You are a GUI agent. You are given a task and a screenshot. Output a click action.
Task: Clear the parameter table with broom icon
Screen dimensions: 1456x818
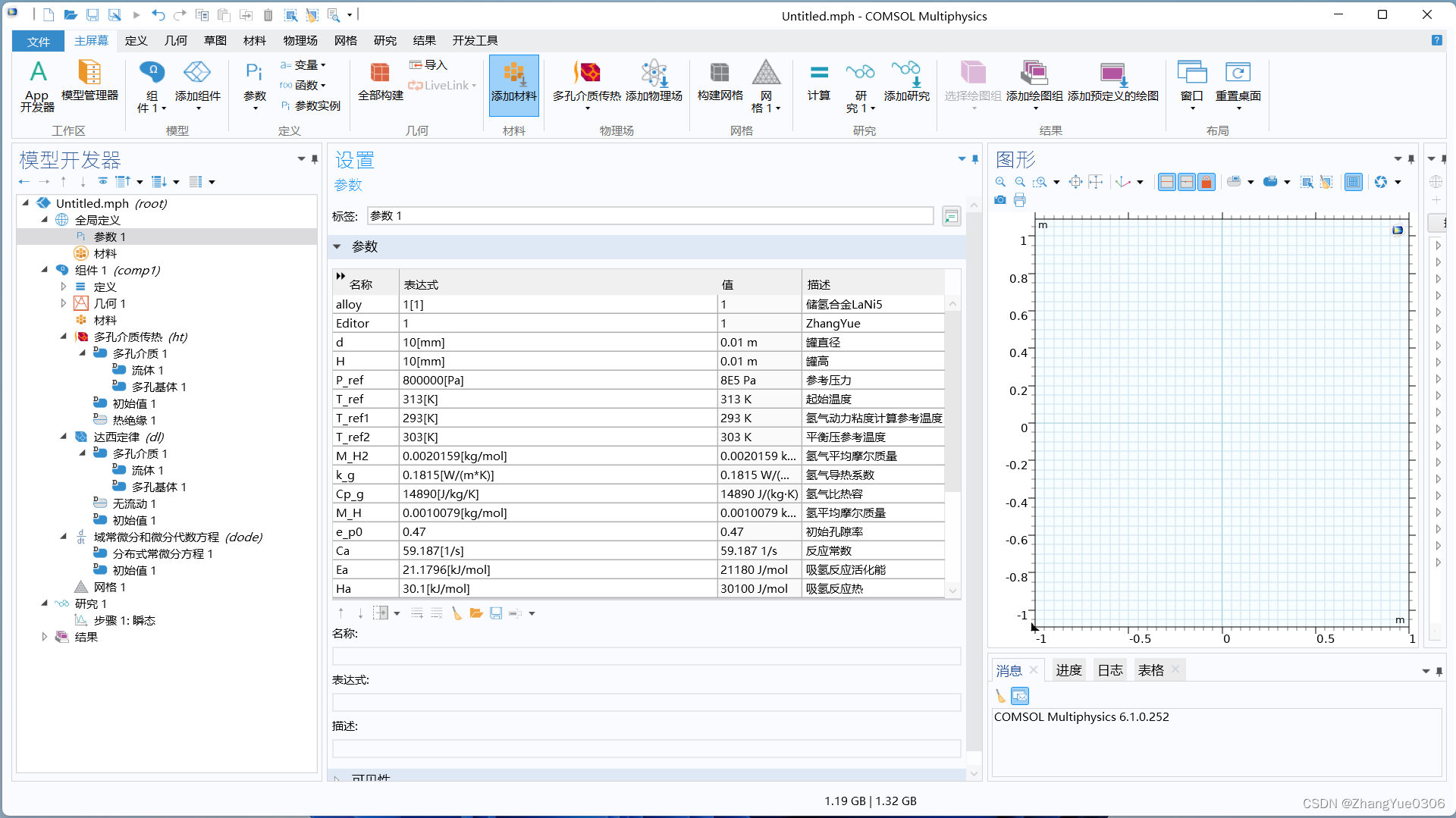(457, 613)
